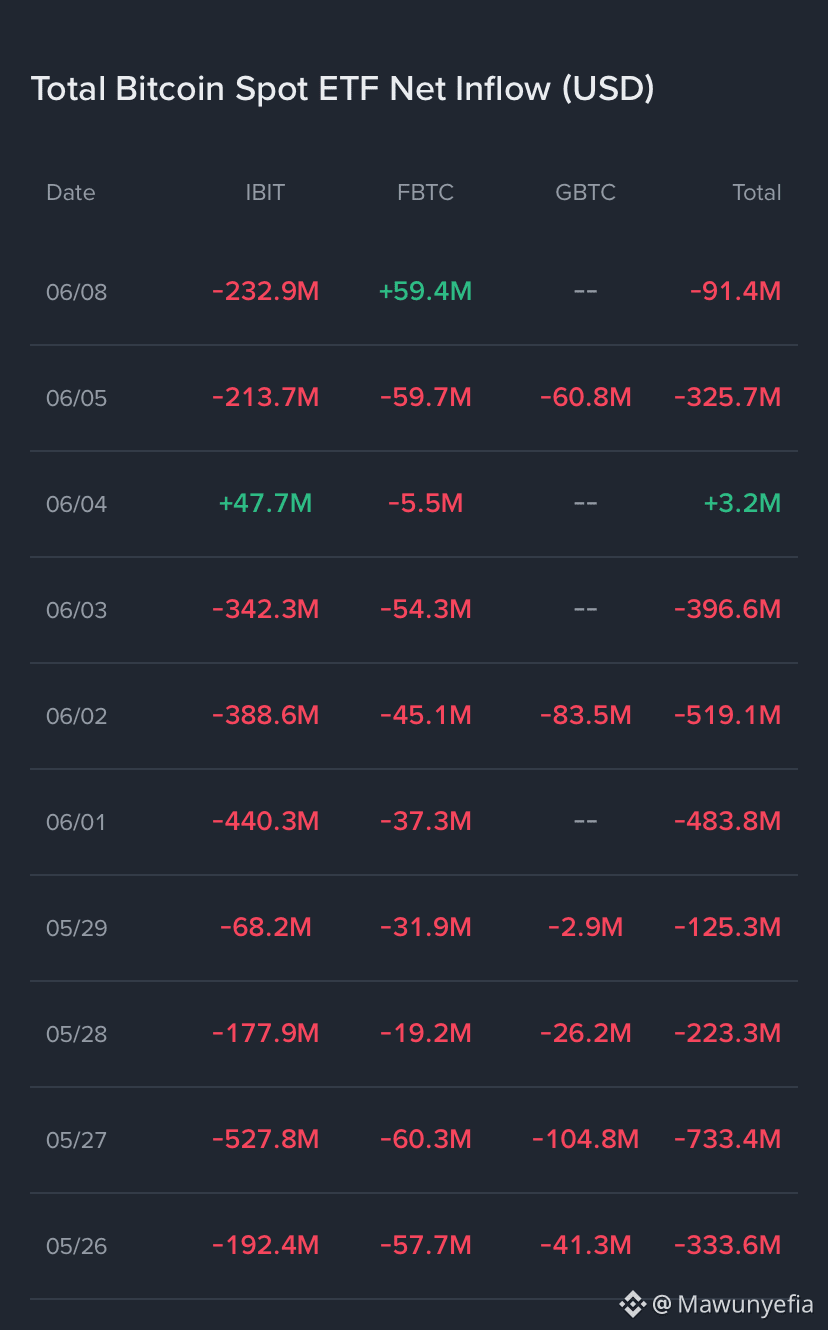Select the -342.3M IBIT value
828x1330 pixels.
click(x=265, y=609)
